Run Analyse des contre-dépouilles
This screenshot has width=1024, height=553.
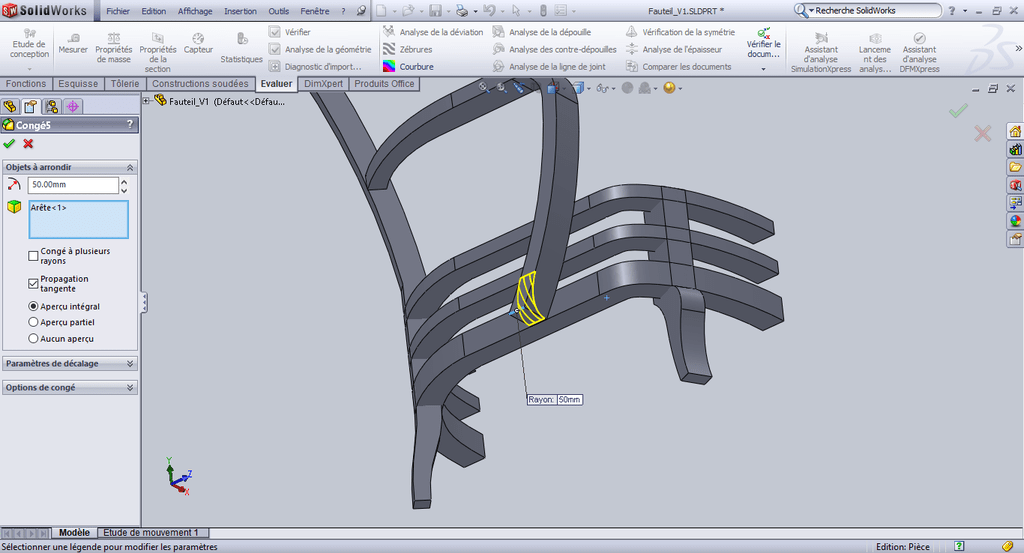pos(554,50)
